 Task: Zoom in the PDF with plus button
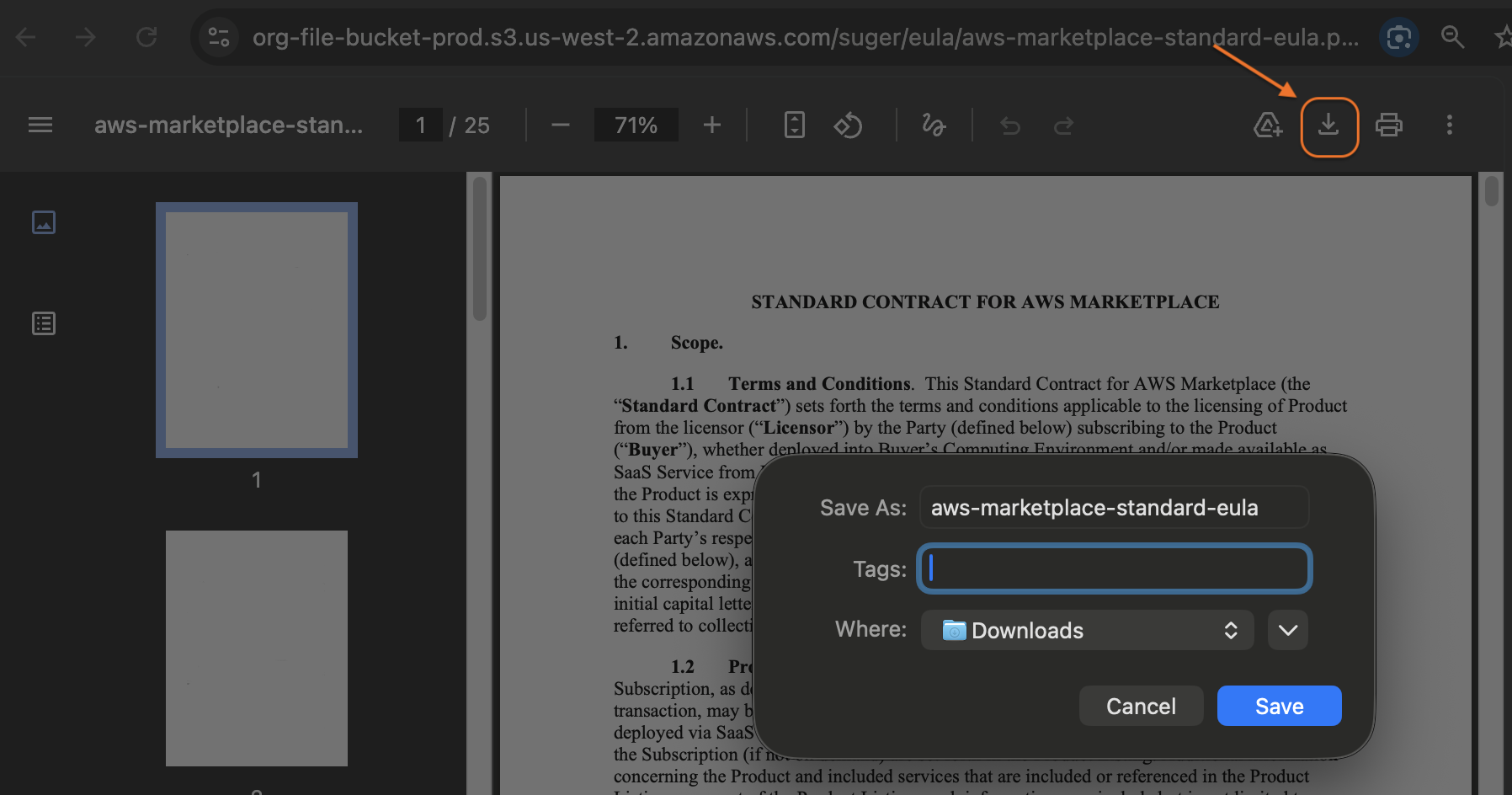[712, 125]
